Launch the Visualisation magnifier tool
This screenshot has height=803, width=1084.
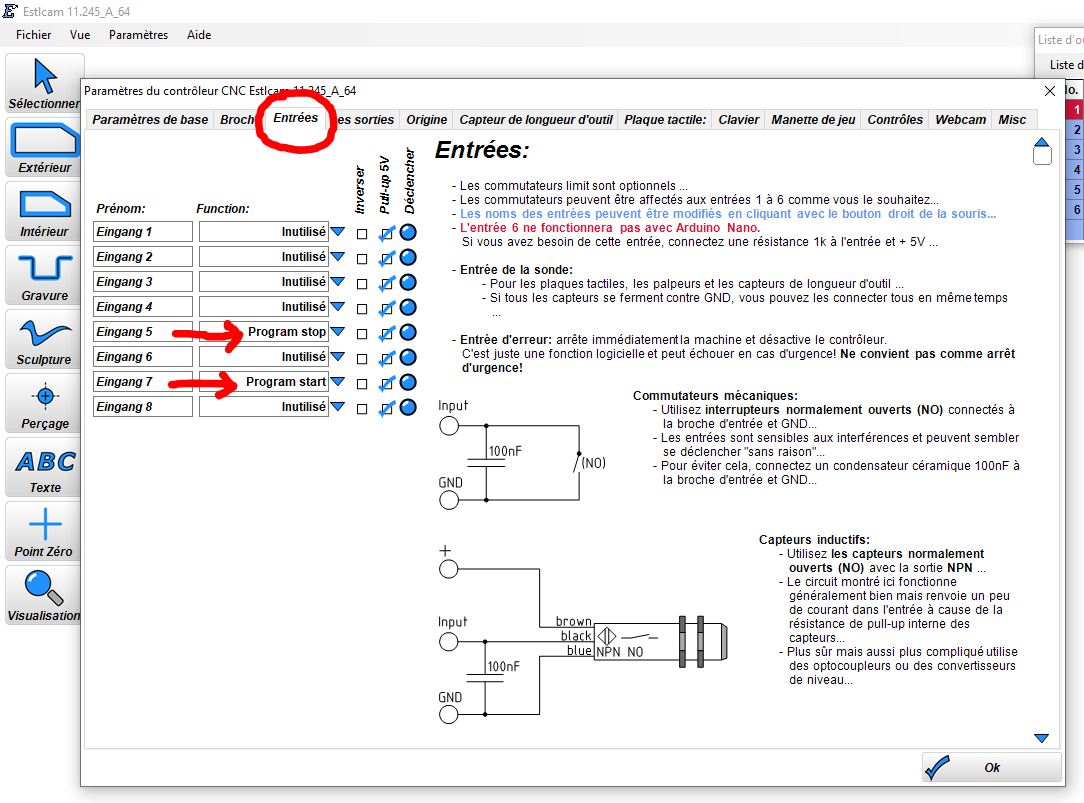point(43,596)
